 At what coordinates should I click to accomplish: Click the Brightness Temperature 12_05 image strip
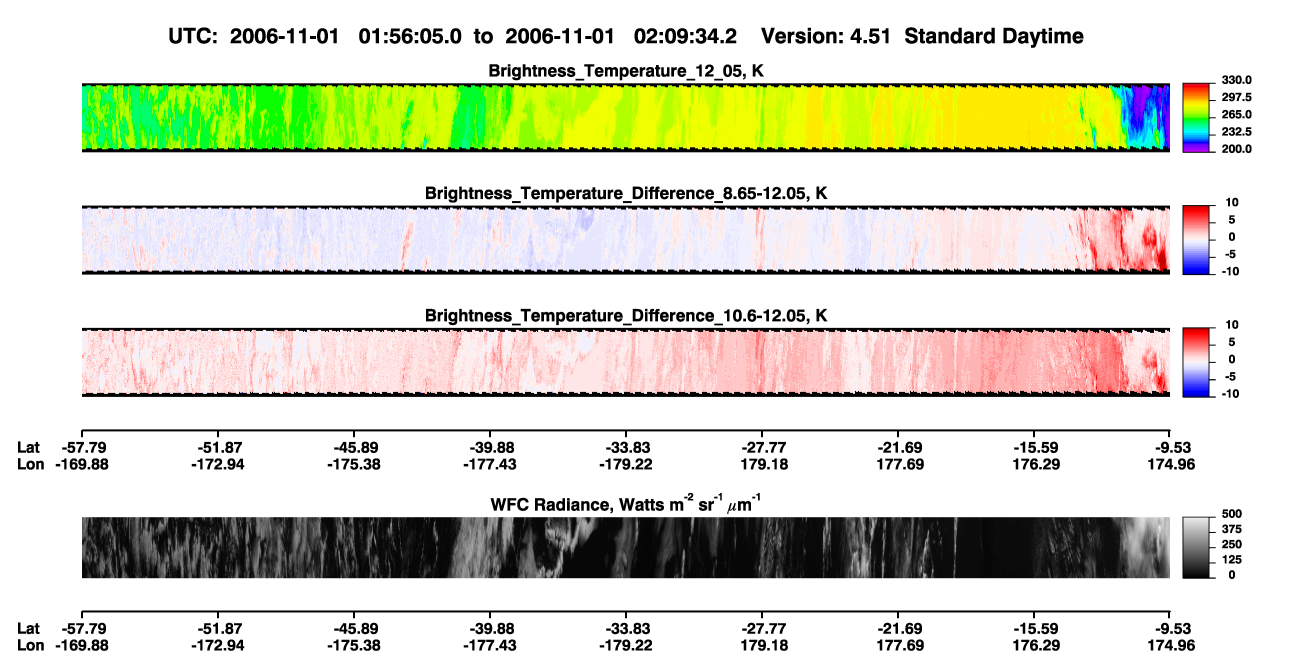(x=625, y=117)
